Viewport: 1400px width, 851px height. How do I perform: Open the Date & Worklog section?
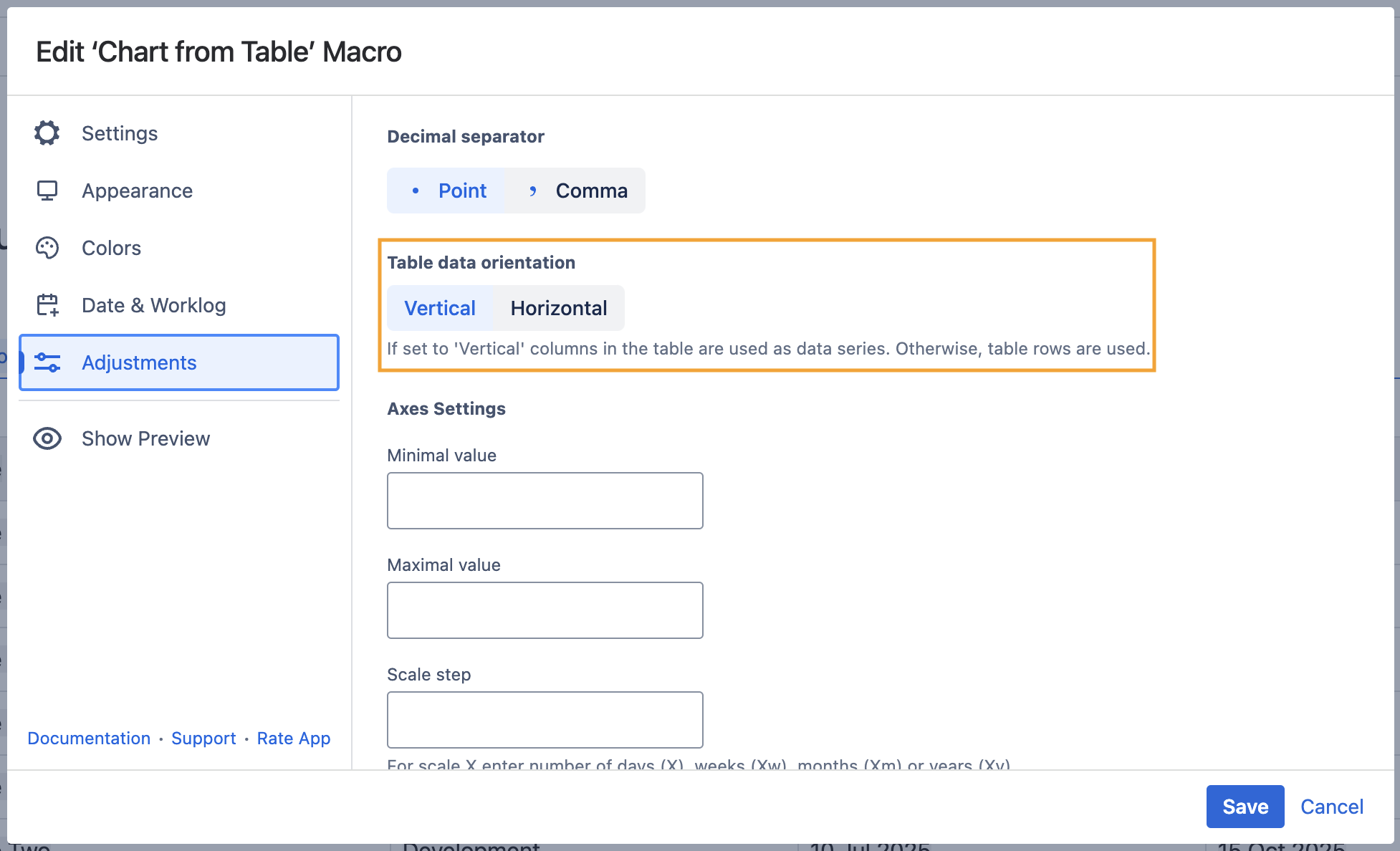153,305
